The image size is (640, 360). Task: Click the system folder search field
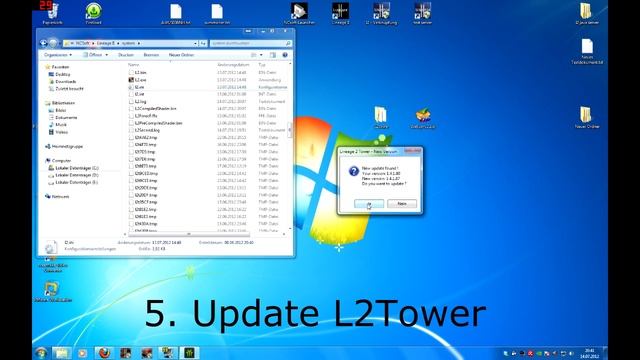click(x=251, y=43)
